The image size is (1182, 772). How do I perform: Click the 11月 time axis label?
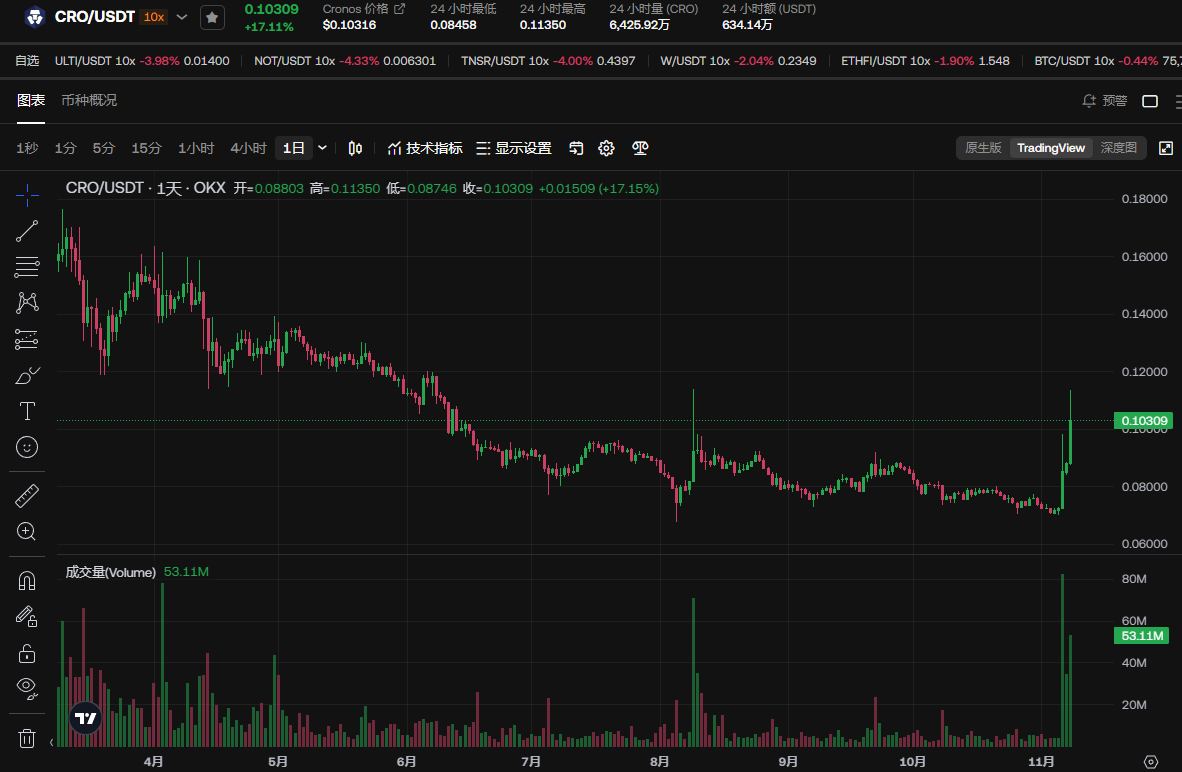coord(1041,761)
